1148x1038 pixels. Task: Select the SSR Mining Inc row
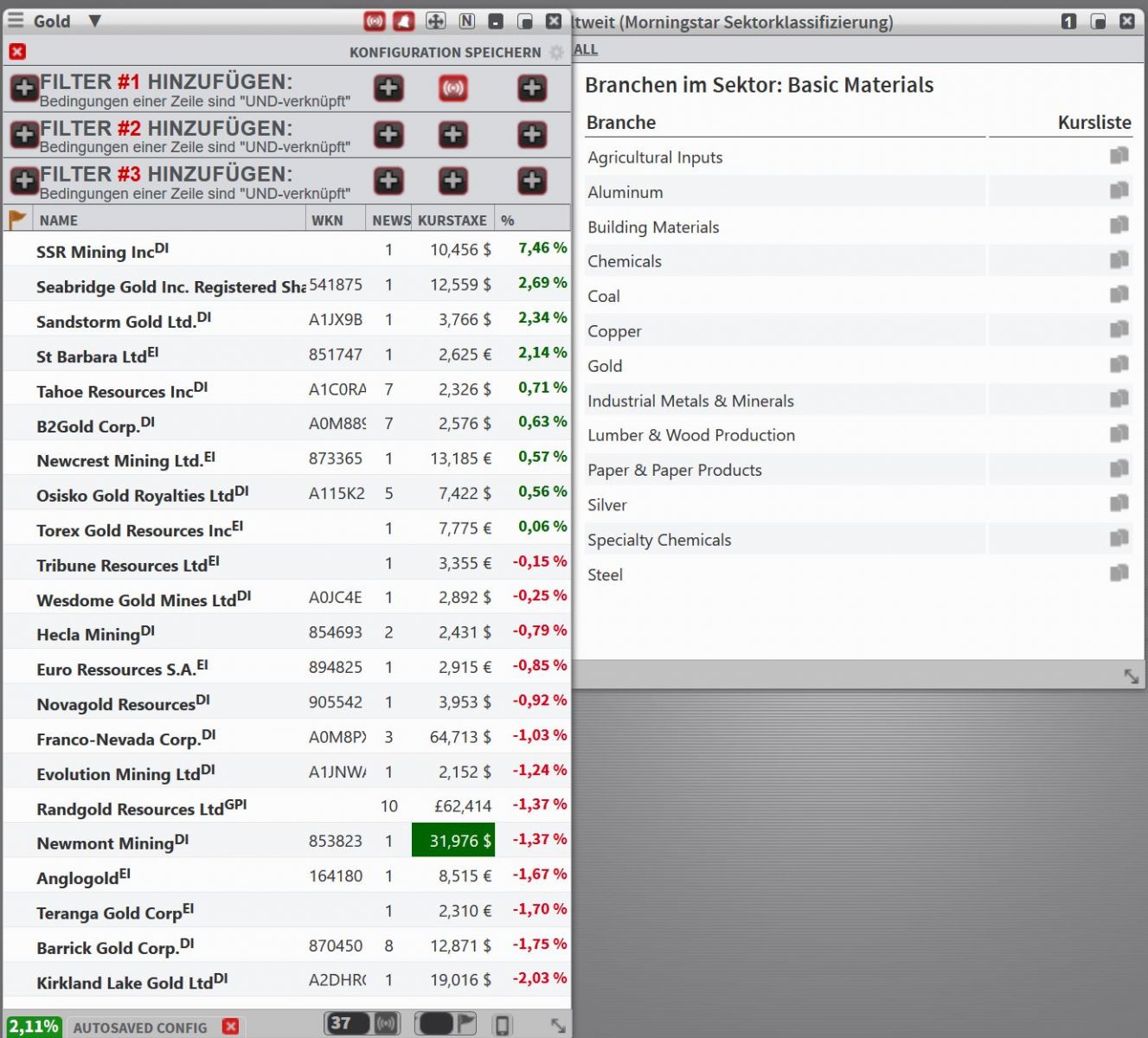click(287, 250)
